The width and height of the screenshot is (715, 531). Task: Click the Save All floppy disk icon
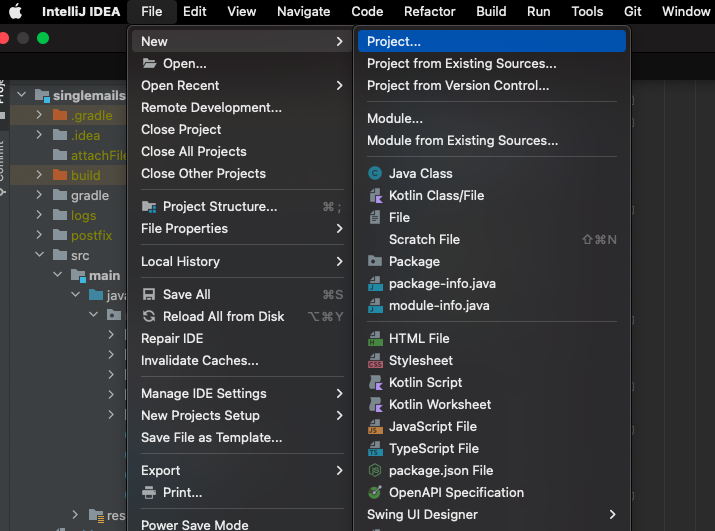pyautogui.click(x=149, y=295)
